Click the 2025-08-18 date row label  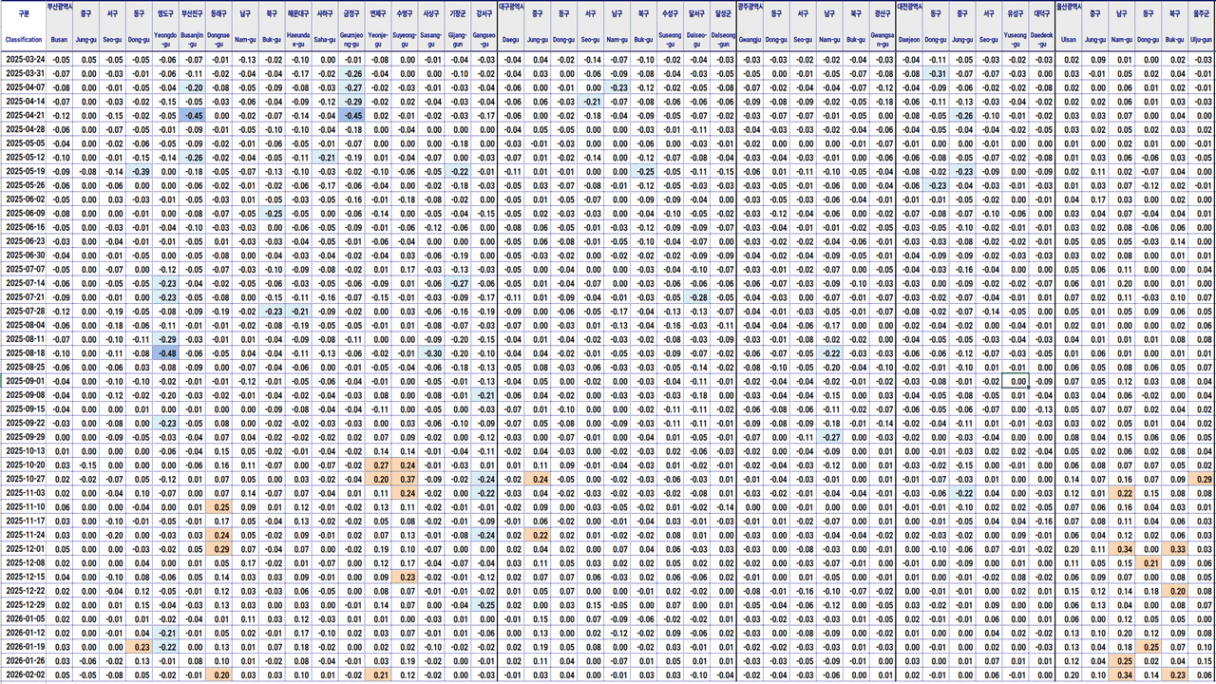tap(23, 352)
